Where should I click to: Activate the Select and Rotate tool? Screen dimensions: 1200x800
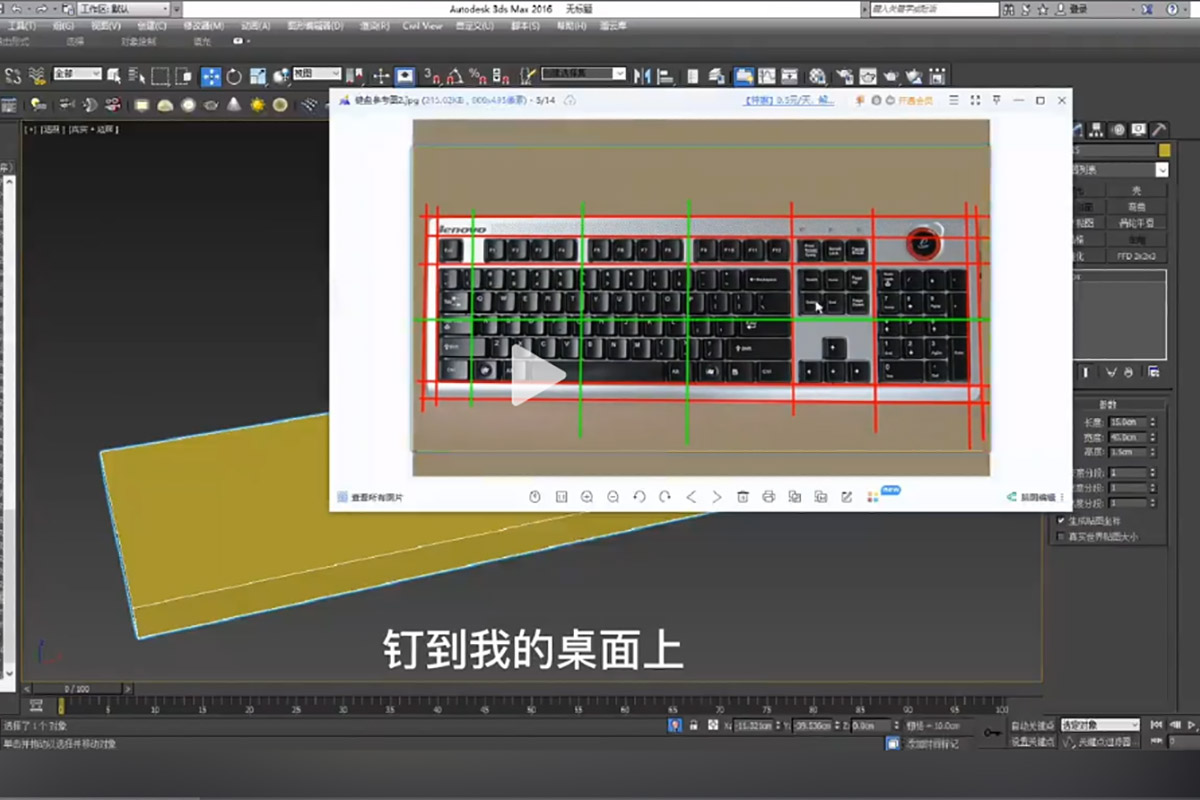coord(234,76)
